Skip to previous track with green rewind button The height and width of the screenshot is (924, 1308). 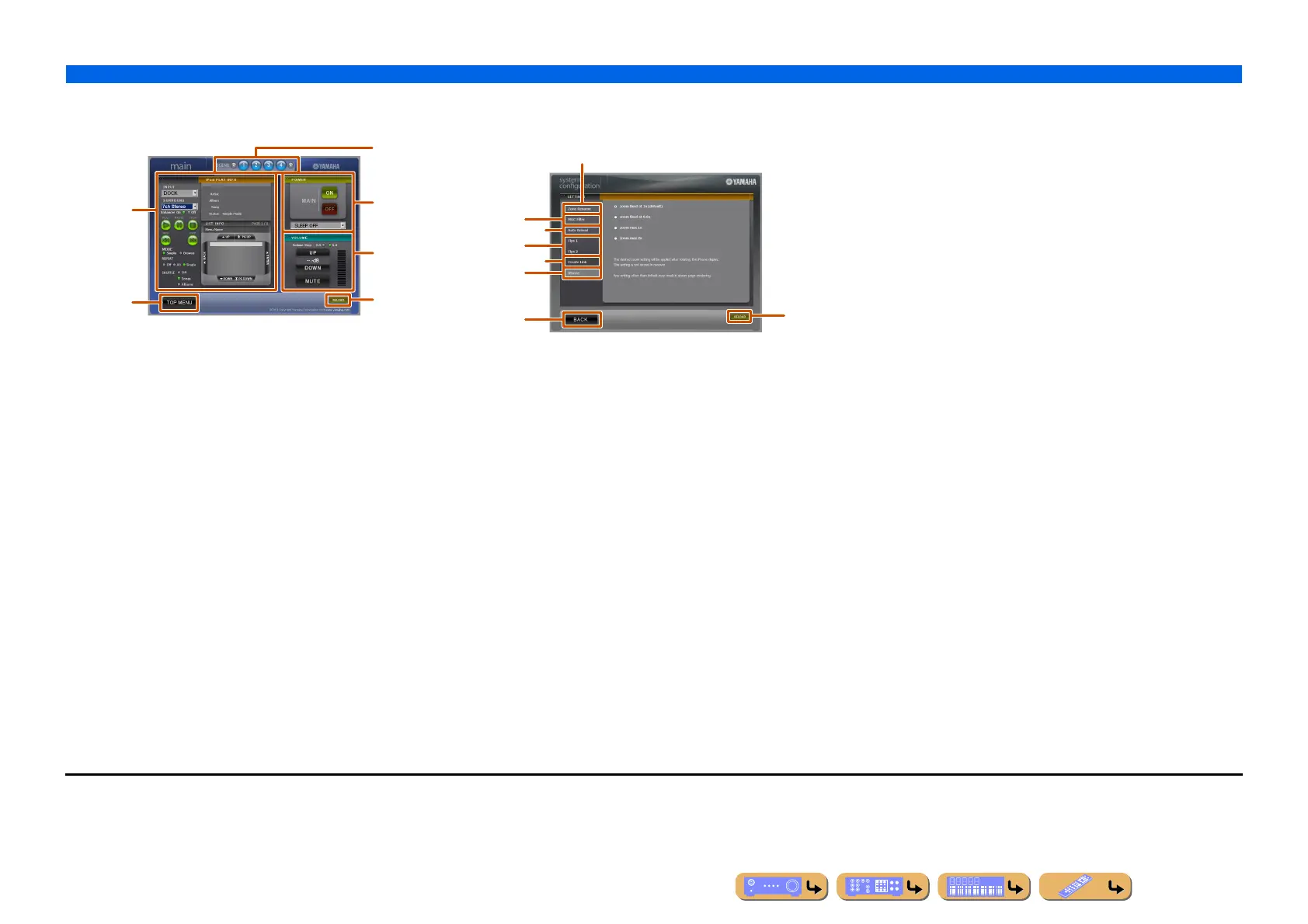click(165, 240)
